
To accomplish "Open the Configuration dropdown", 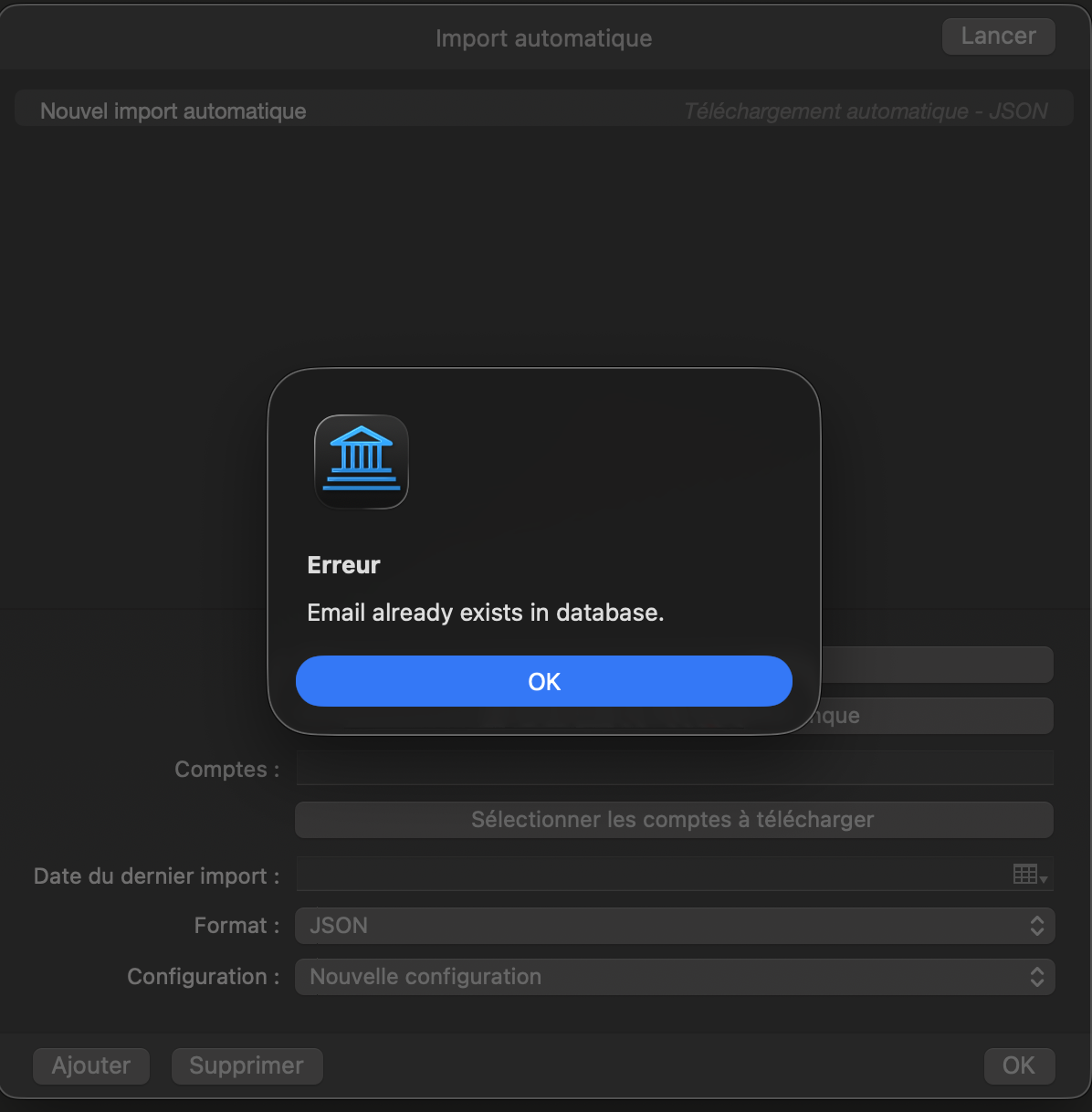I will coord(674,977).
